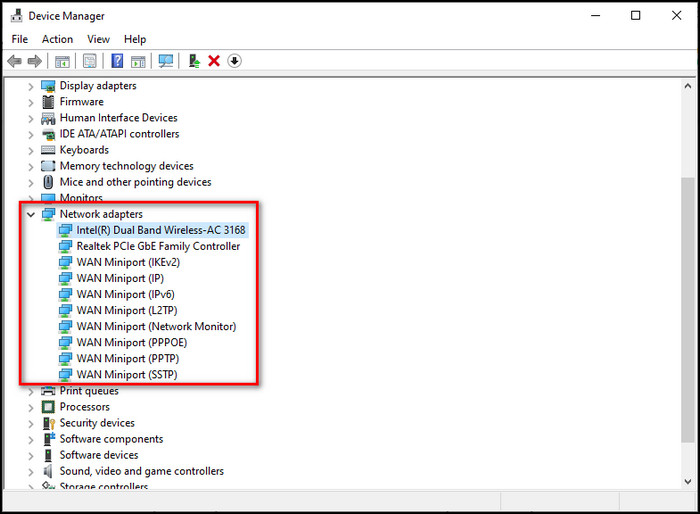
Task: Click the red X Uninstall device icon
Action: [214, 61]
